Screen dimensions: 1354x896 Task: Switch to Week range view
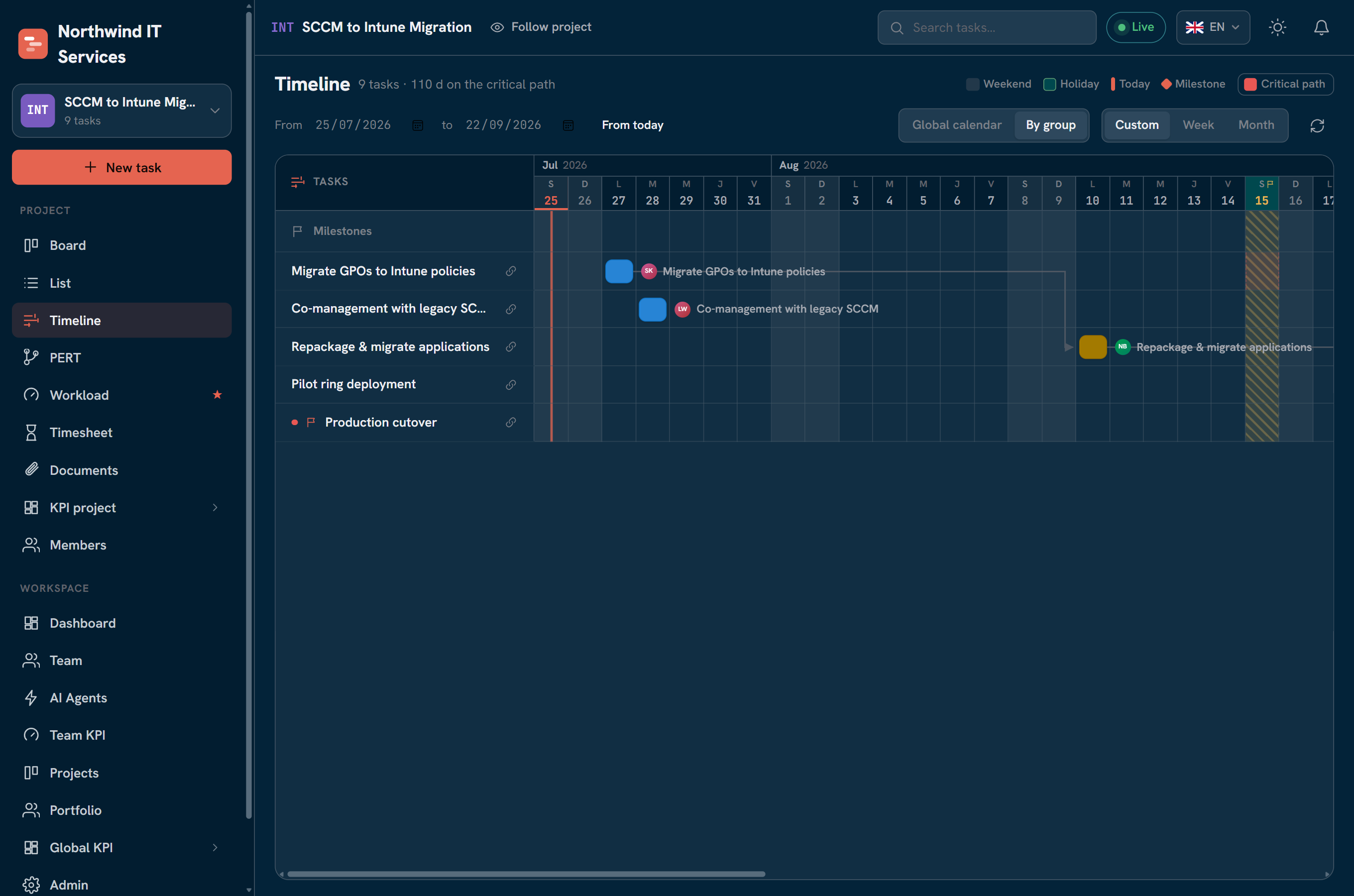coord(1198,125)
